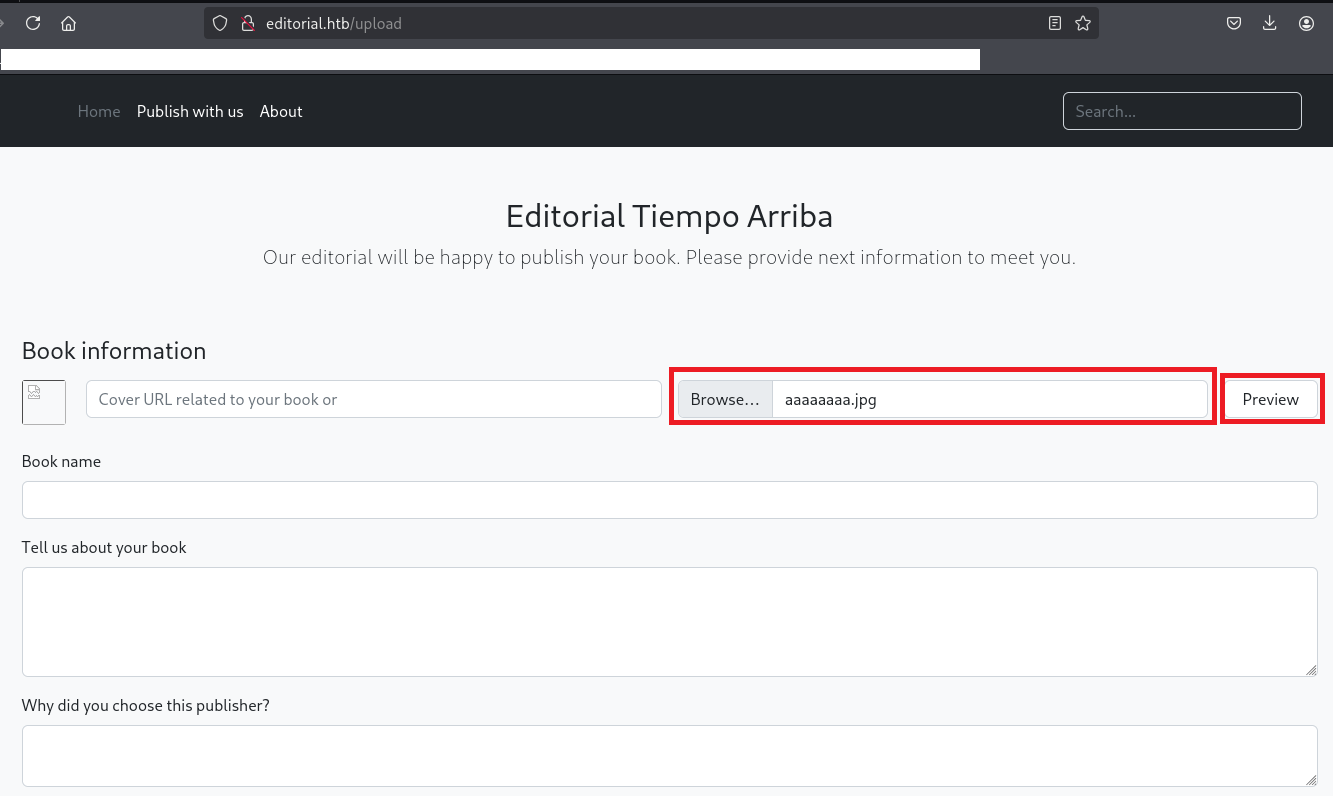Navigate to the Home nav link
The width and height of the screenshot is (1333, 796).
coord(99,111)
